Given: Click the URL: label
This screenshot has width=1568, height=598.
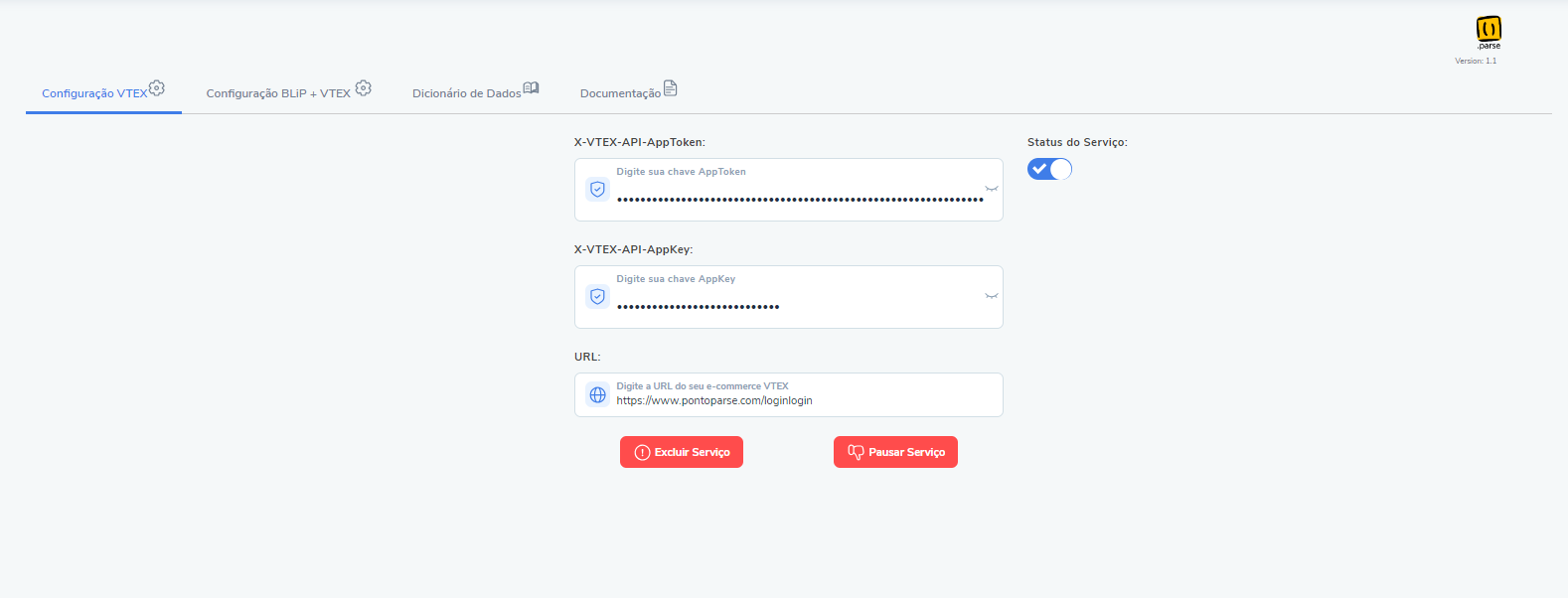Looking at the screenshot, I should 587,357.
